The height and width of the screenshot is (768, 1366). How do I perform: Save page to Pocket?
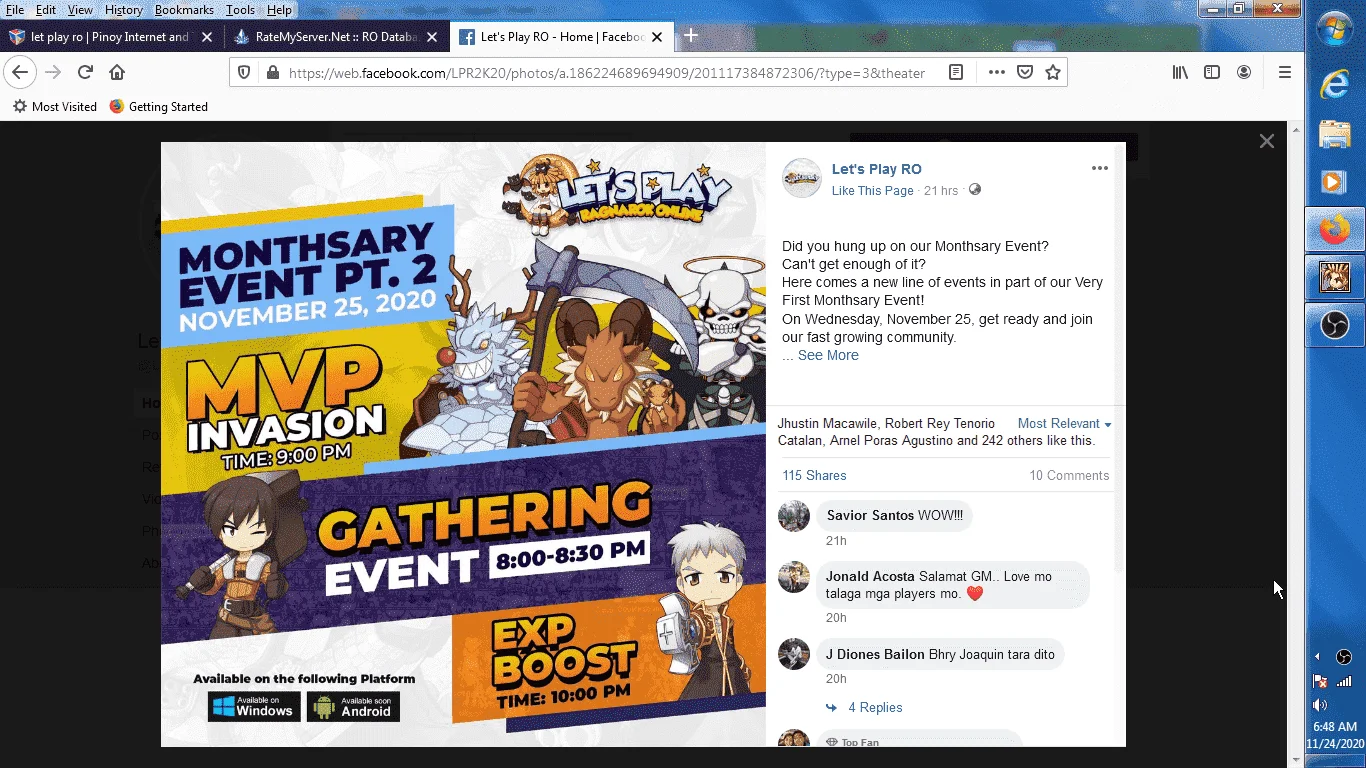[x=1024, y=72]
